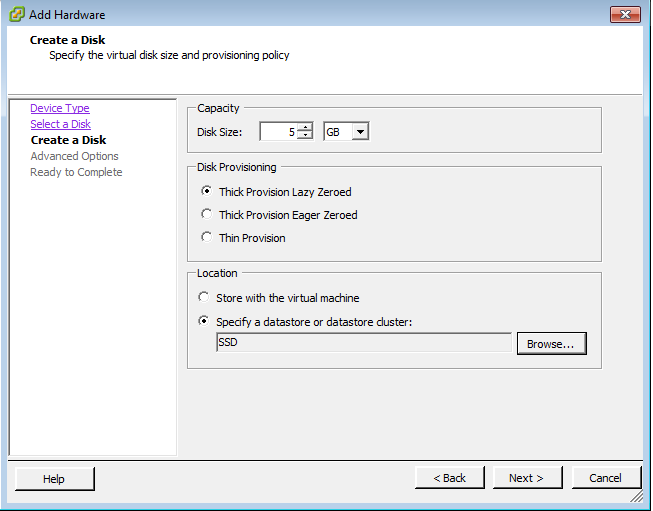The width and height of the screenshot is (653, 511).
Task: Select Thin Provision option
Action: pyautogui.click(x=206, y=237)
